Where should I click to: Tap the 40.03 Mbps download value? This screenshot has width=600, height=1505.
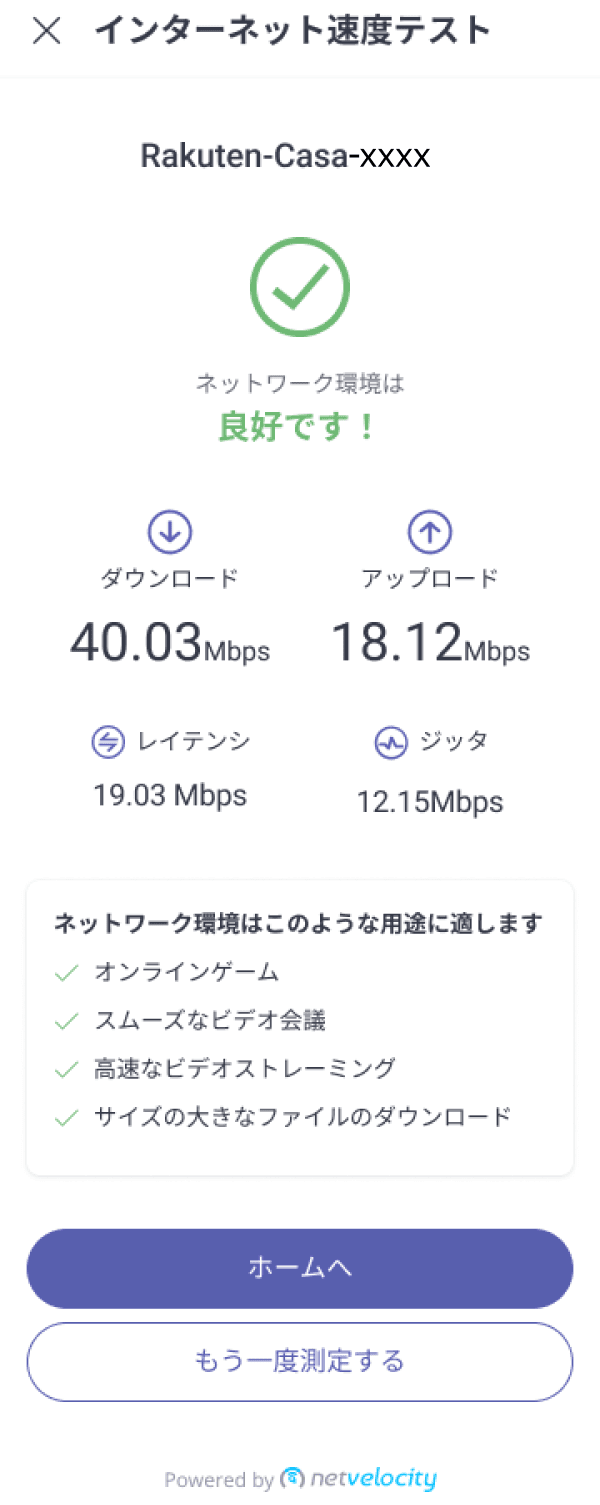pyautogui.click(x=170, y=643)
